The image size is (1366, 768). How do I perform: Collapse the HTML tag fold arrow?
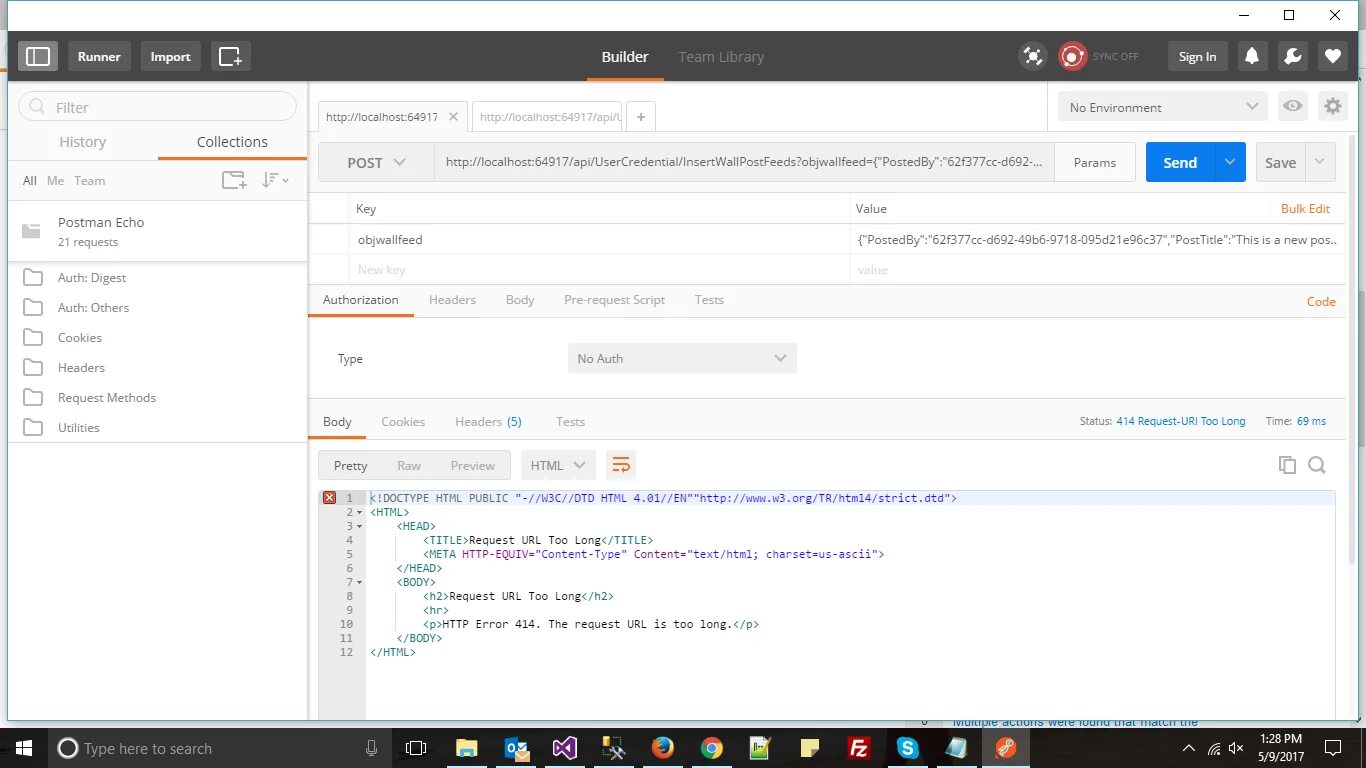click(x=359, y=512)
